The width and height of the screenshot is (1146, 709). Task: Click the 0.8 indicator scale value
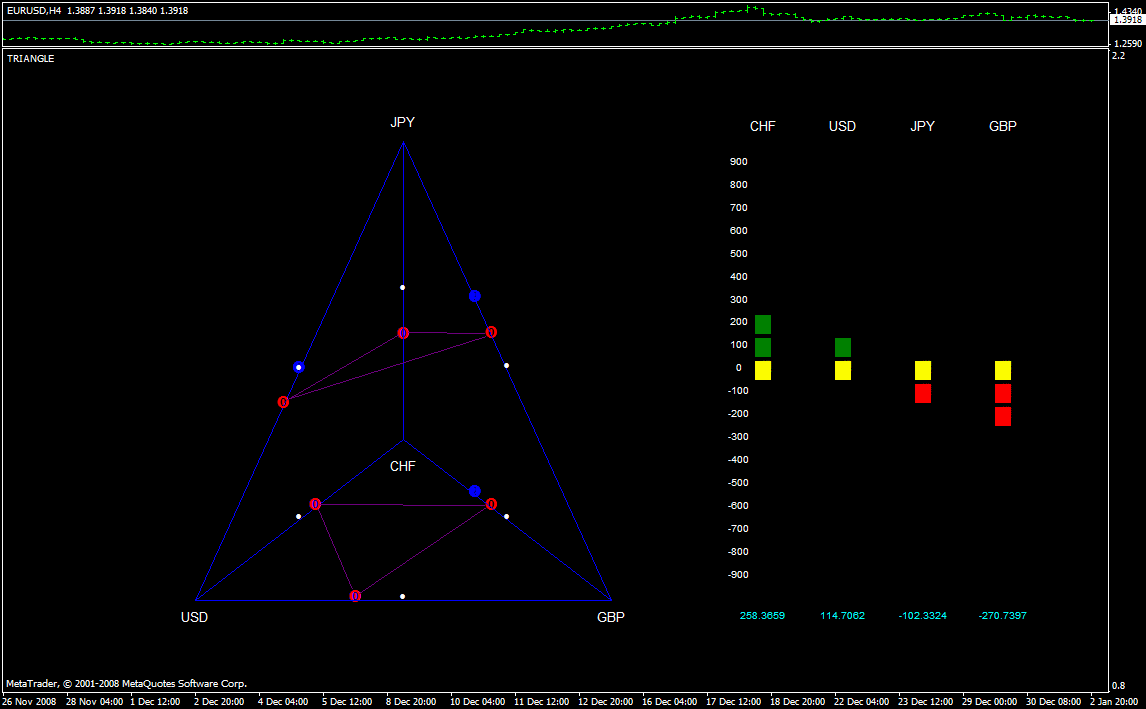click(1119, 686)
